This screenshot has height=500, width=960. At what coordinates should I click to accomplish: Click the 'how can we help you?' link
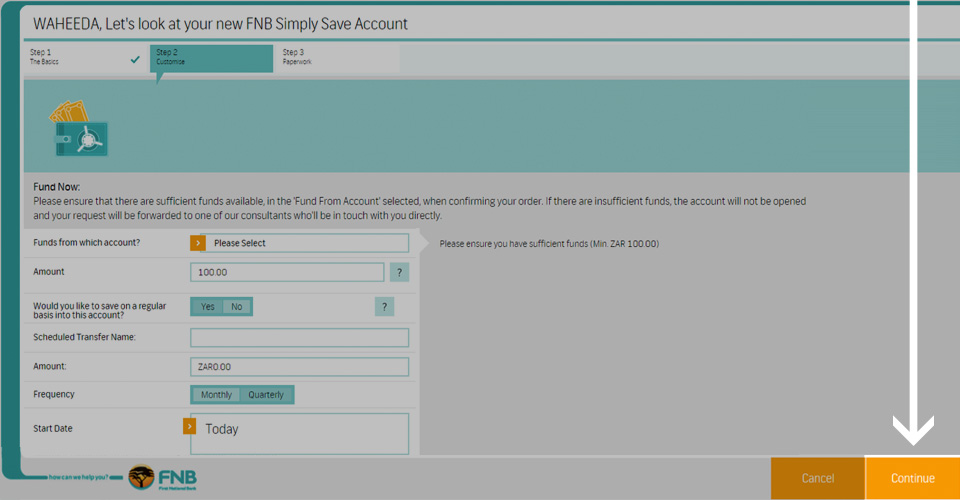tap(78, 477)
